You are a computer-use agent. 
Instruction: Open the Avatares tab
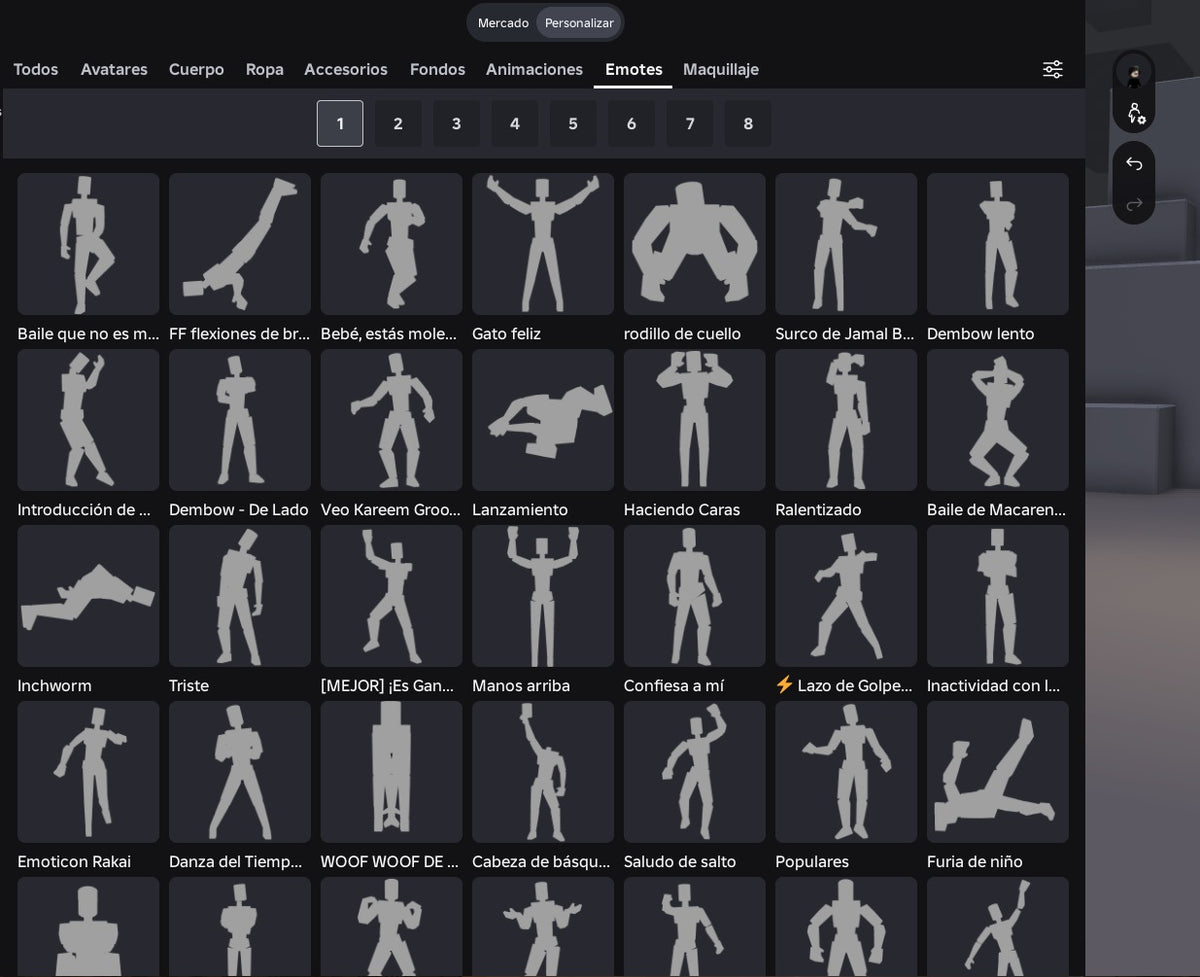114,69
